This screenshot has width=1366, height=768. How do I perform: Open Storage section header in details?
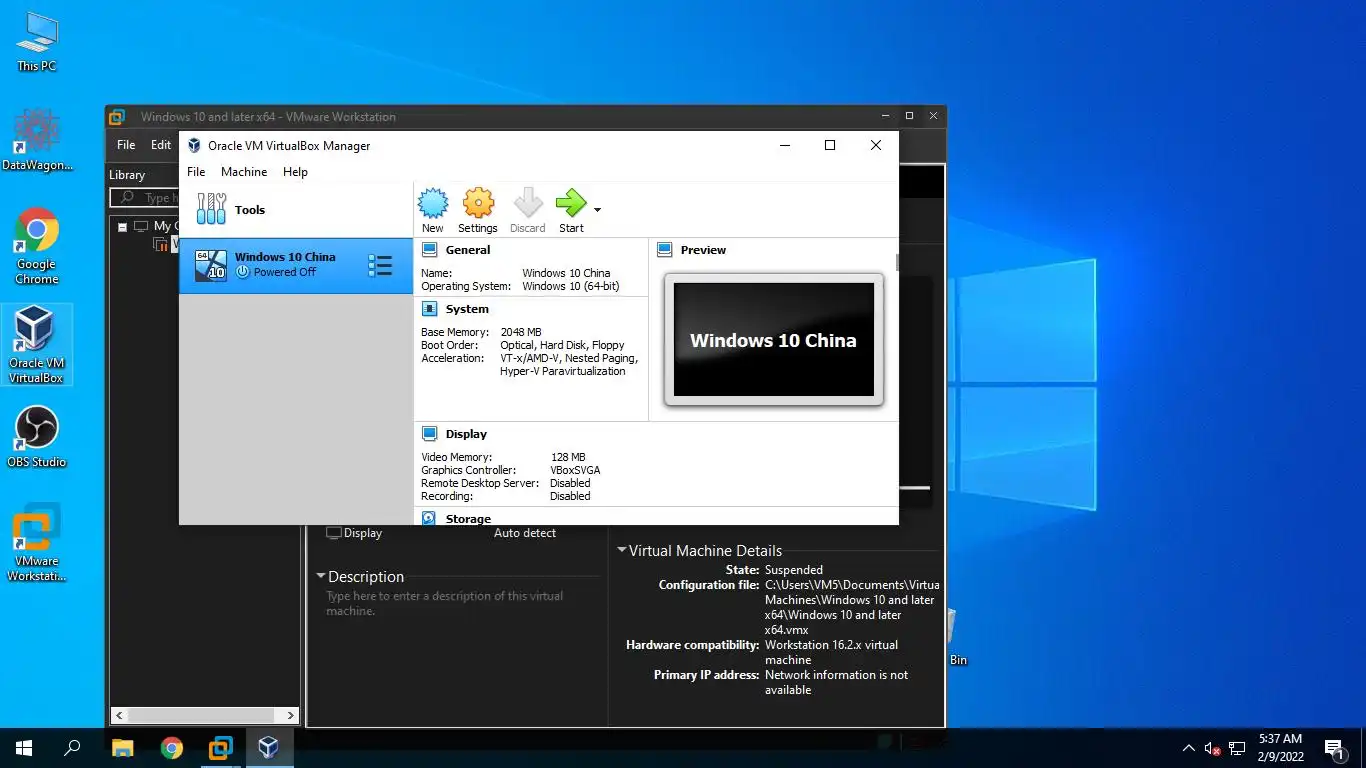[468, 519]
